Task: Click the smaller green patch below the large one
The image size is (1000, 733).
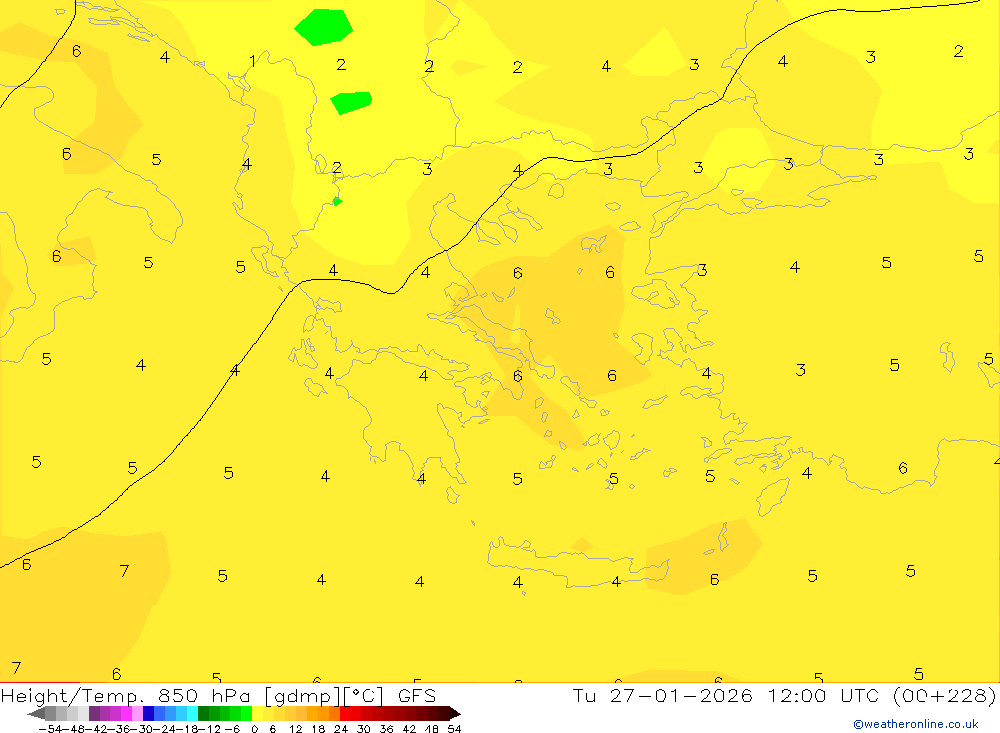Action: 351,102
